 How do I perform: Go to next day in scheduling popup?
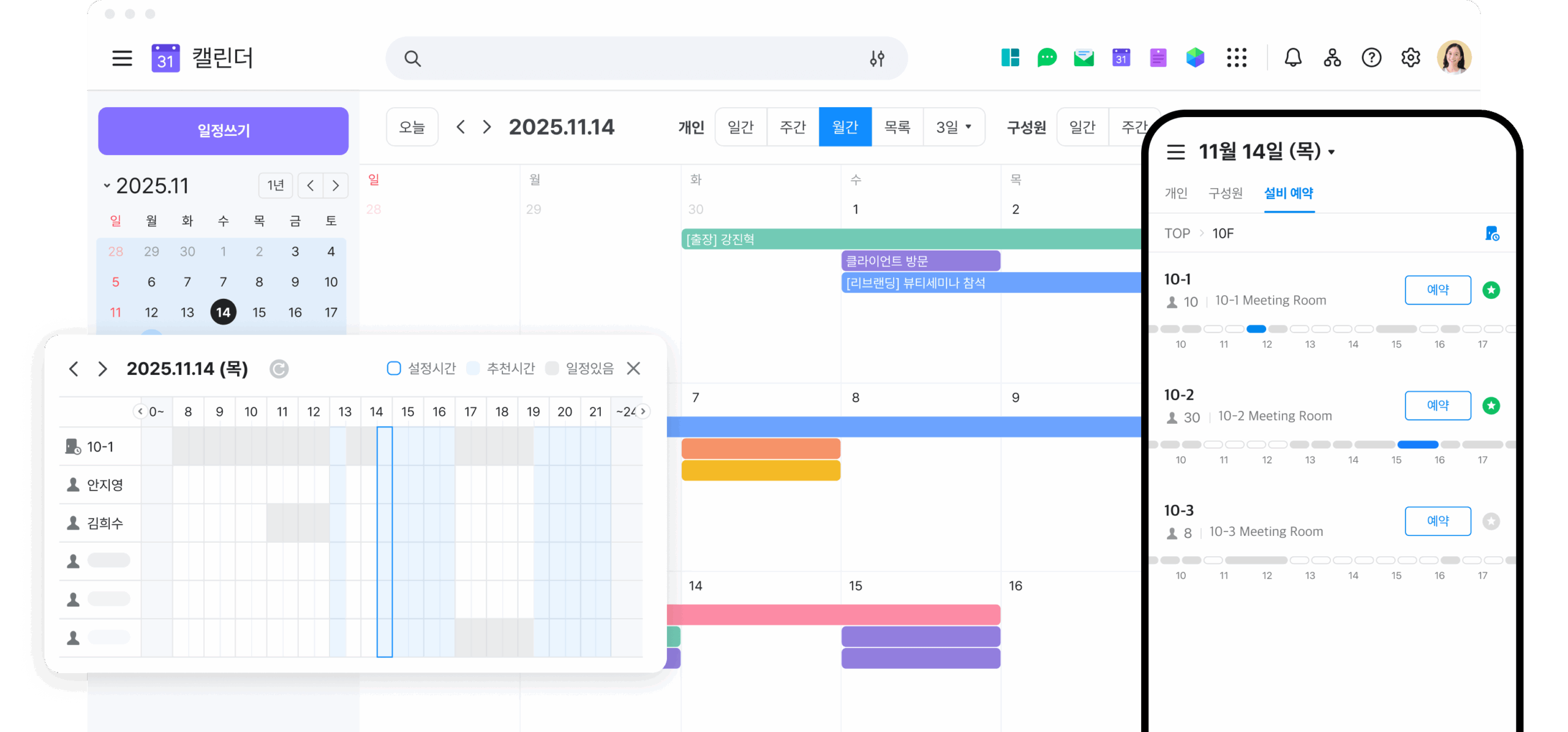pyautogui.click(x=102, y=369)
